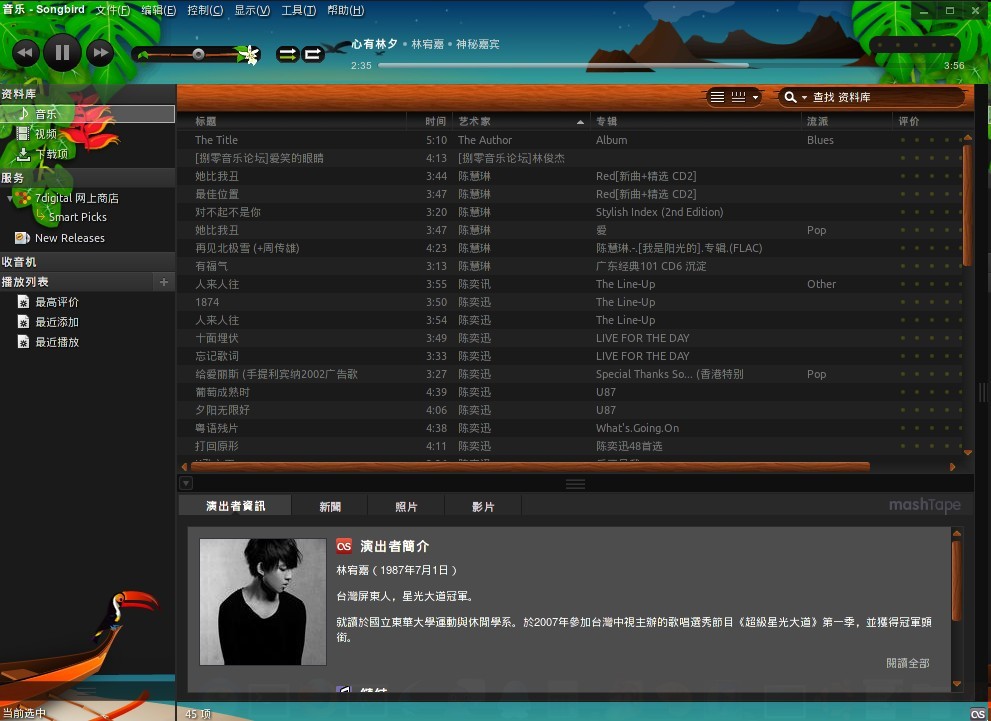Toggle repeat playback mode

[313, 54]
